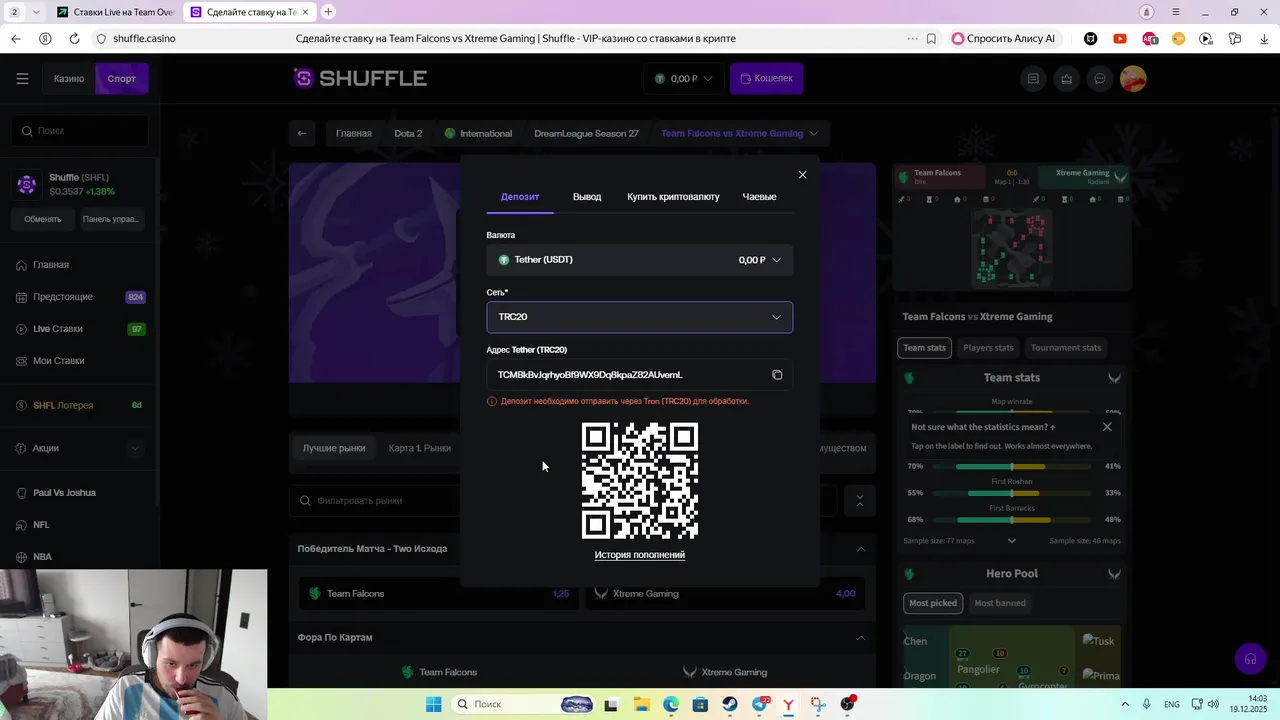Reload the page in the browser
The width and height of the screenshot is (1280, 720).
pyautogui.click(x=74, y=39)
